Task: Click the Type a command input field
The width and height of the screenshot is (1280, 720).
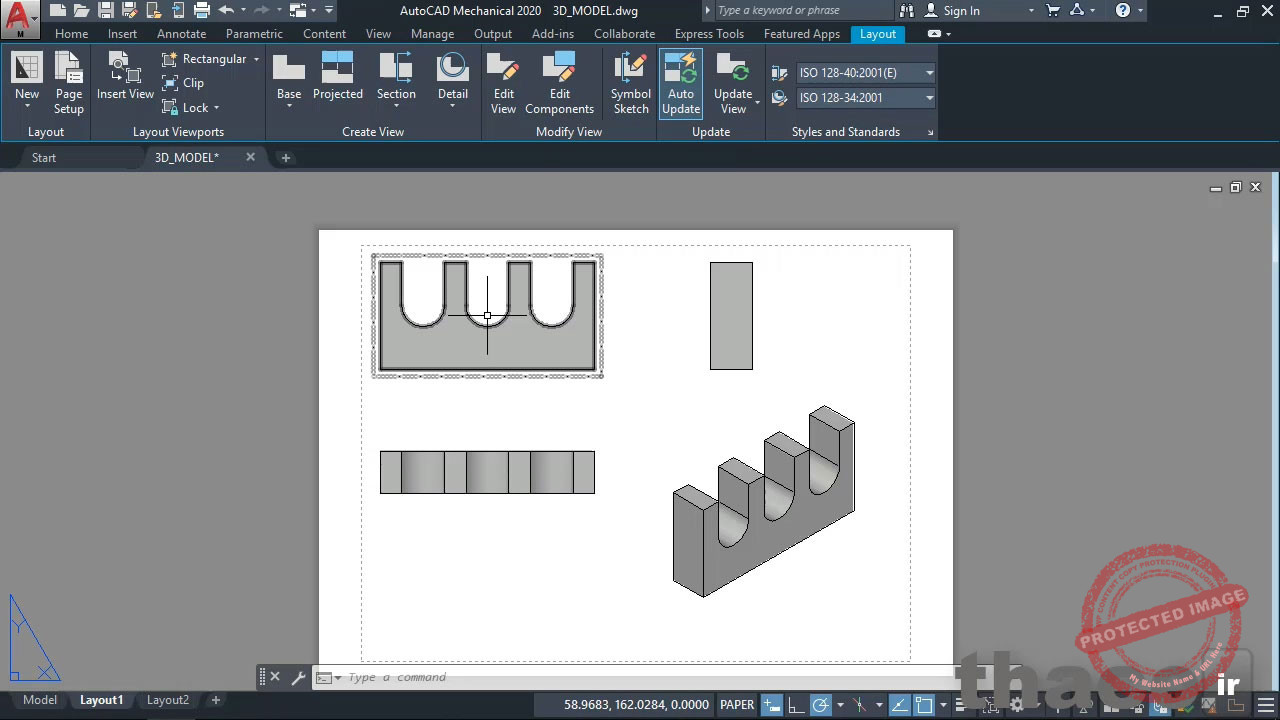Action: 640,677
